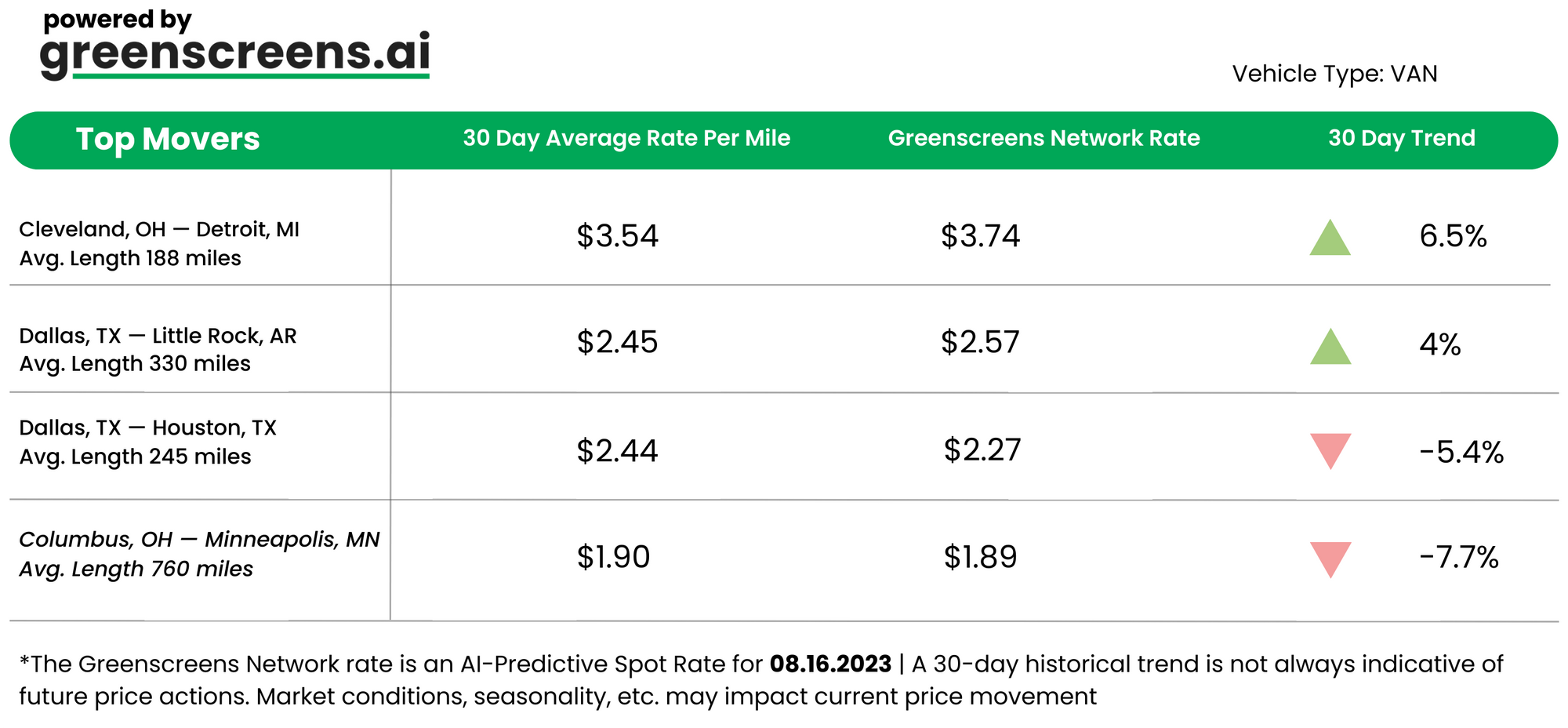
Task: Click the -7.7% trend value
Action: [x=1458, y=558]
